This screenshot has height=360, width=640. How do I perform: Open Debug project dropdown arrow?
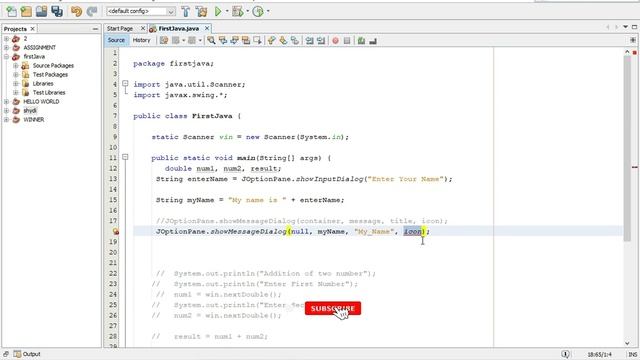248,11
